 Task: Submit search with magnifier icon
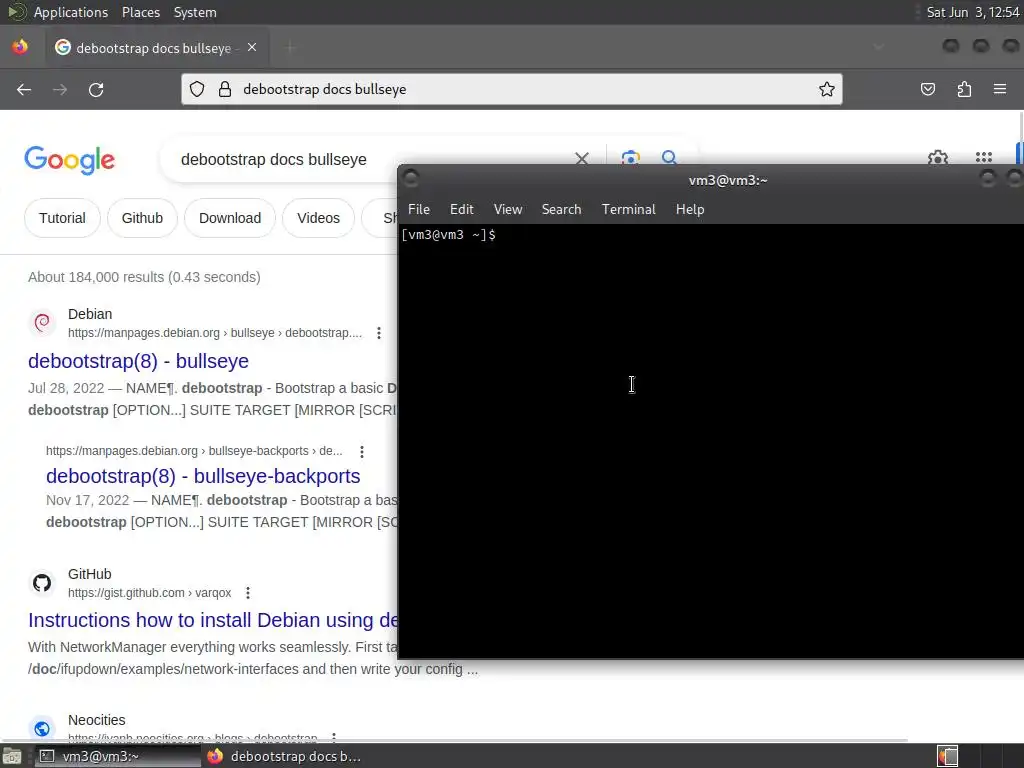pos(669,157)
